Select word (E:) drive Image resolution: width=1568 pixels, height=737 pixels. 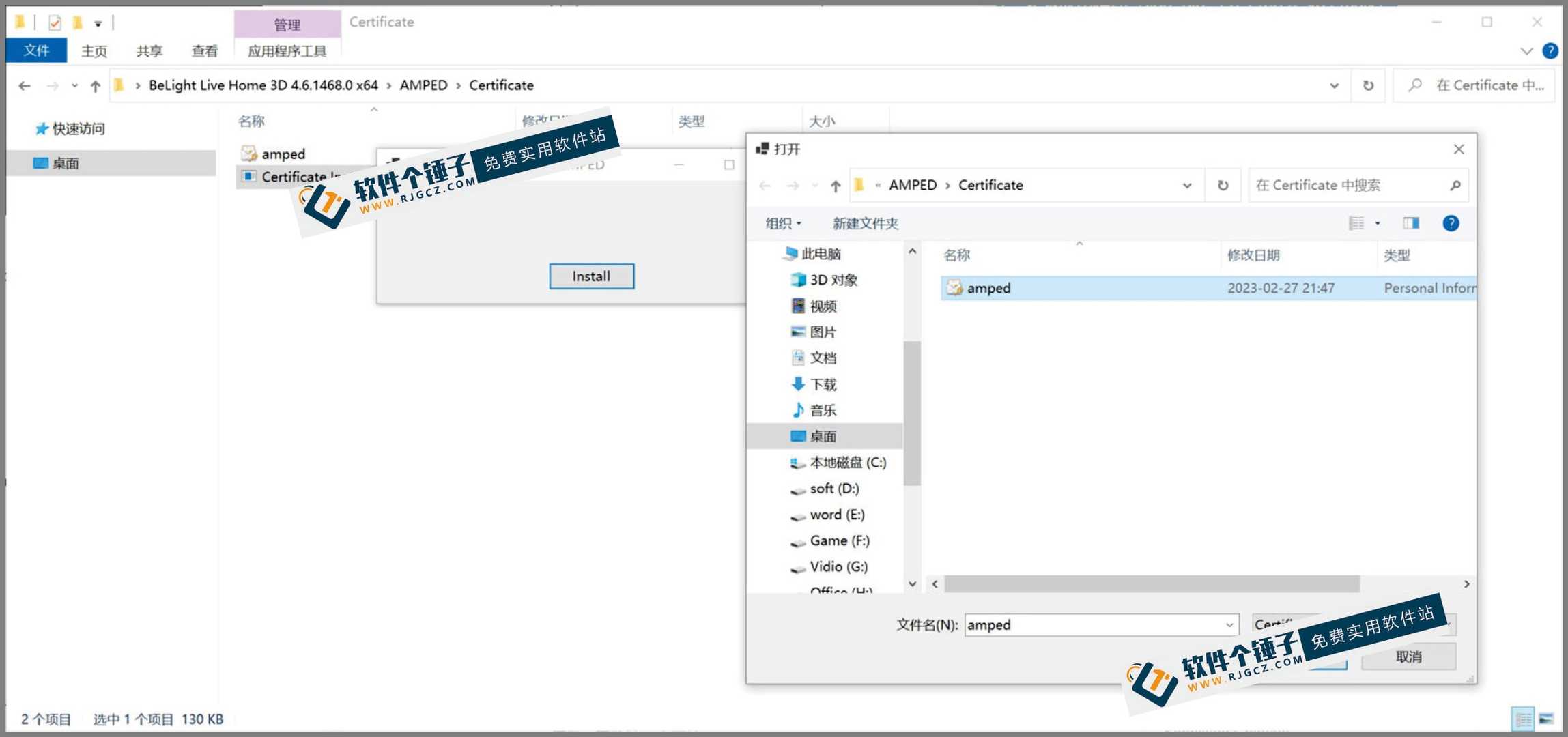827,515
